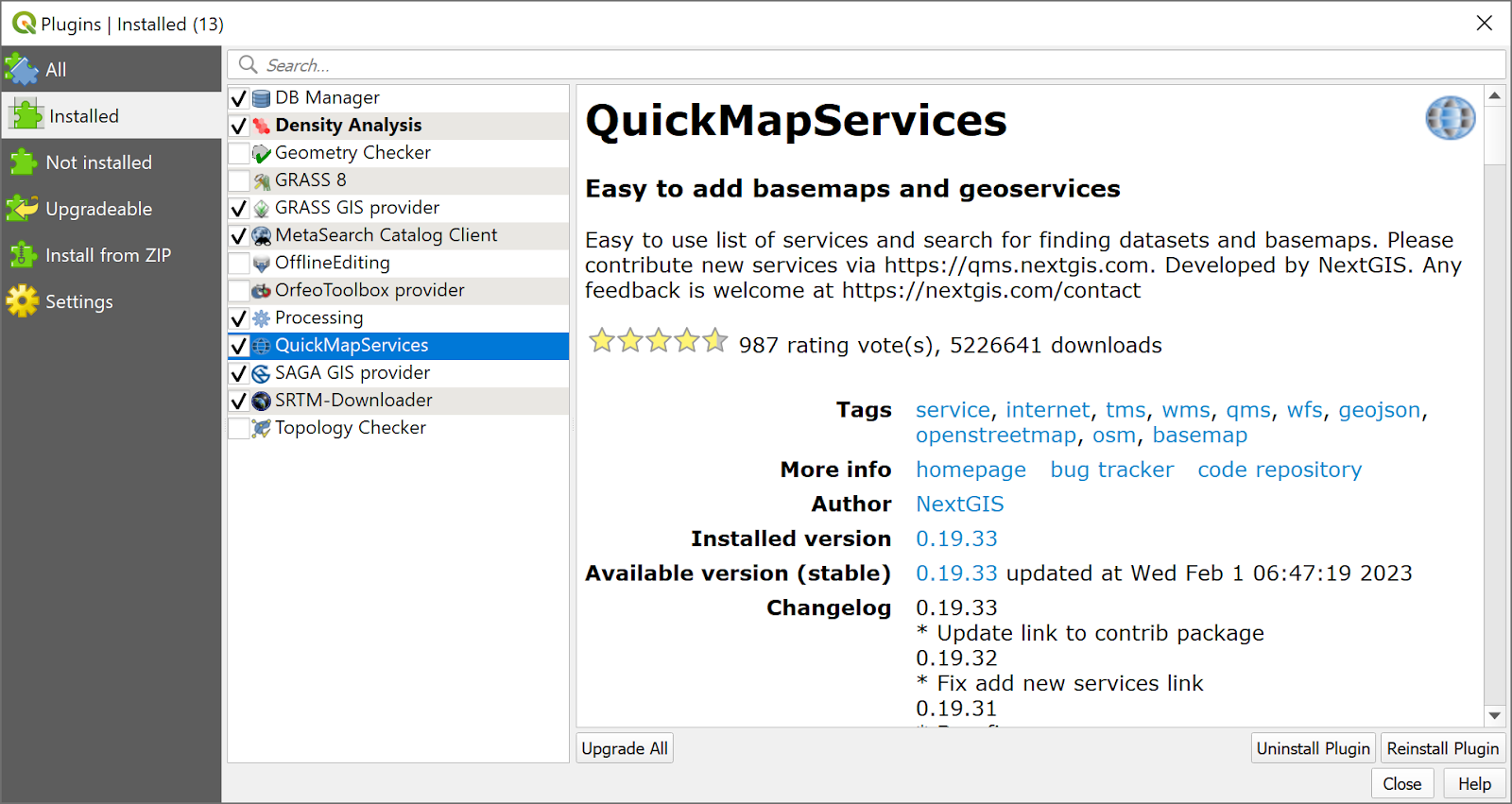This screenshot has height=804, width=1512.
Task: Check the OrfeoToolbox provider box
Action: pos(239,291)
